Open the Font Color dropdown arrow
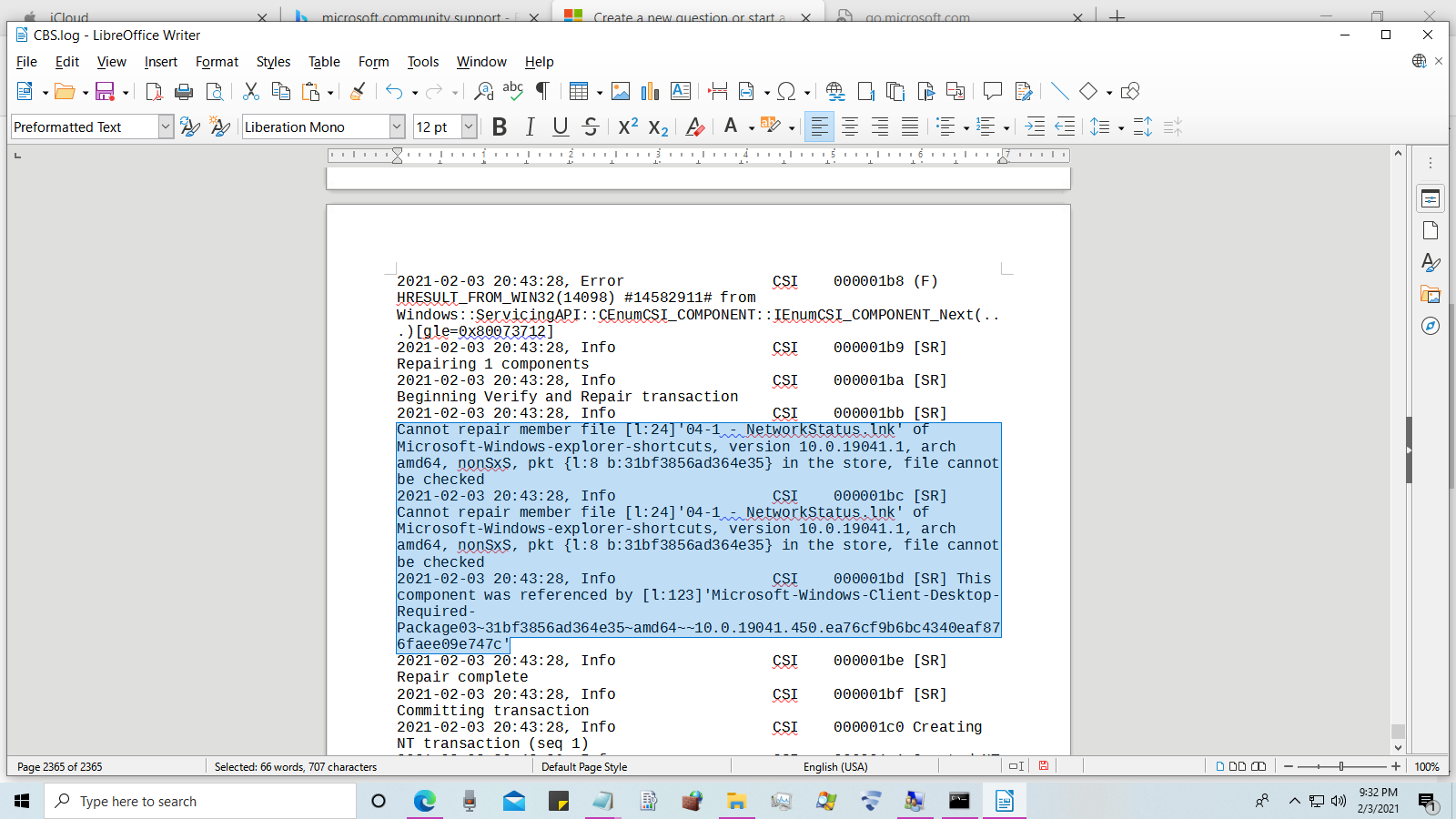 [752, 127]
